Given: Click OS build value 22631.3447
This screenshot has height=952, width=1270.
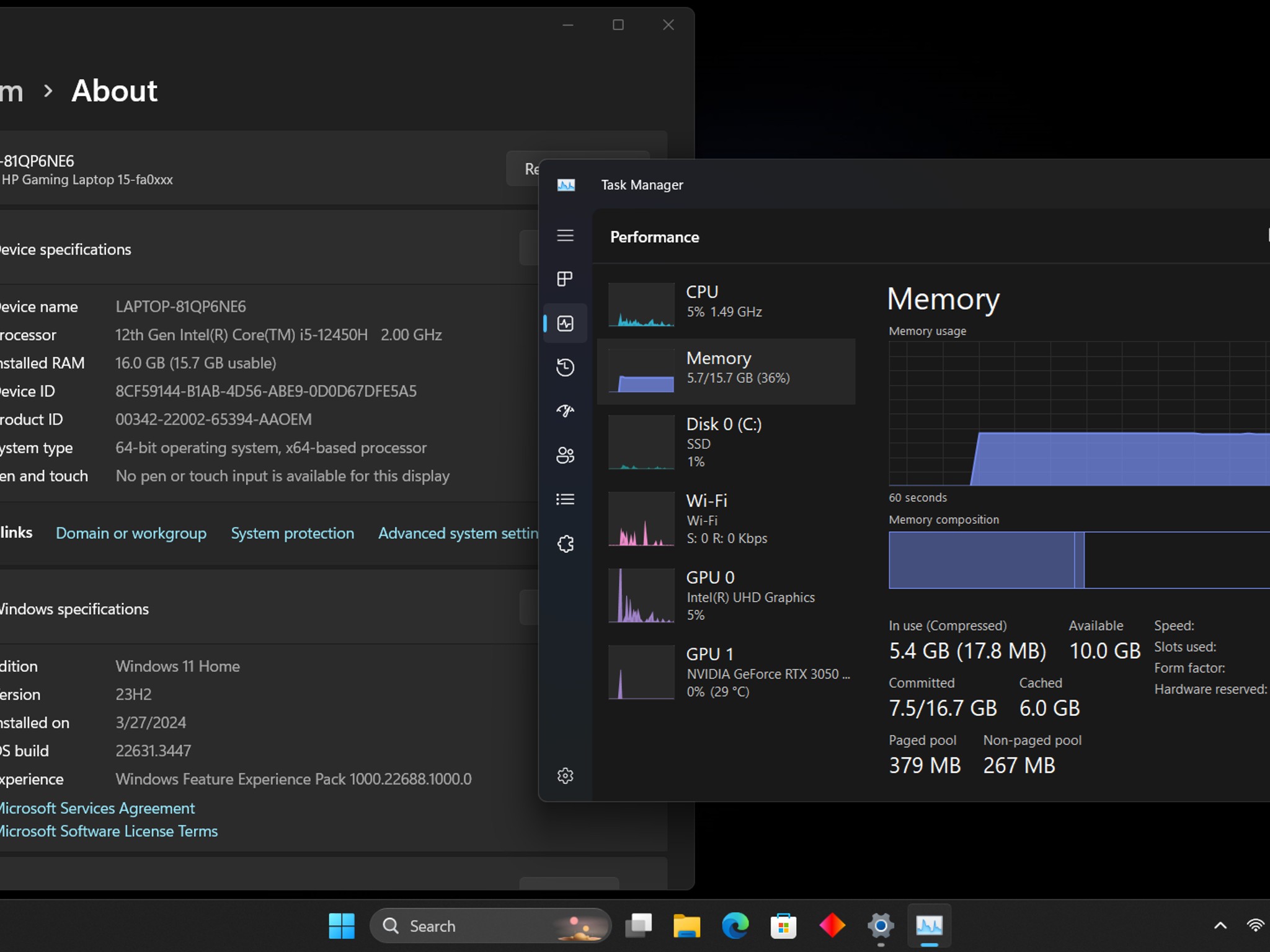Looking at the screenshot, I should 153,751.
